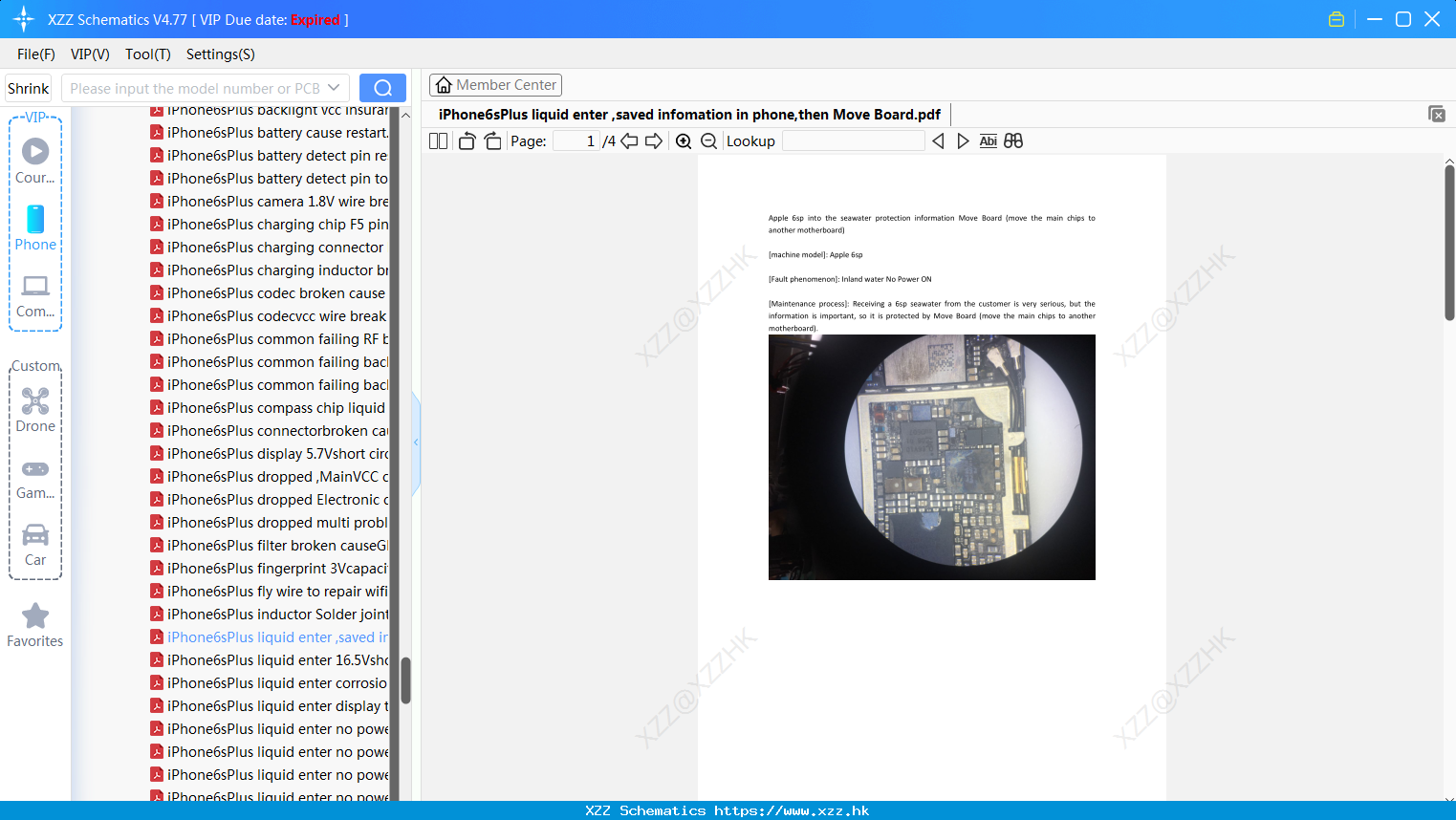This screenshot has height=820, width=1456.
Task: Open iPhone6sPlus codec broken cause file
Action: [269, 293]
